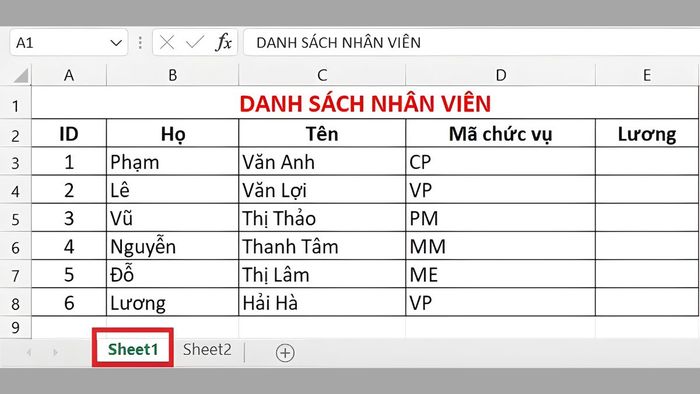Click the formula bar options dots handle
Screen dimensions: 700x394
[x=140, y=43]
